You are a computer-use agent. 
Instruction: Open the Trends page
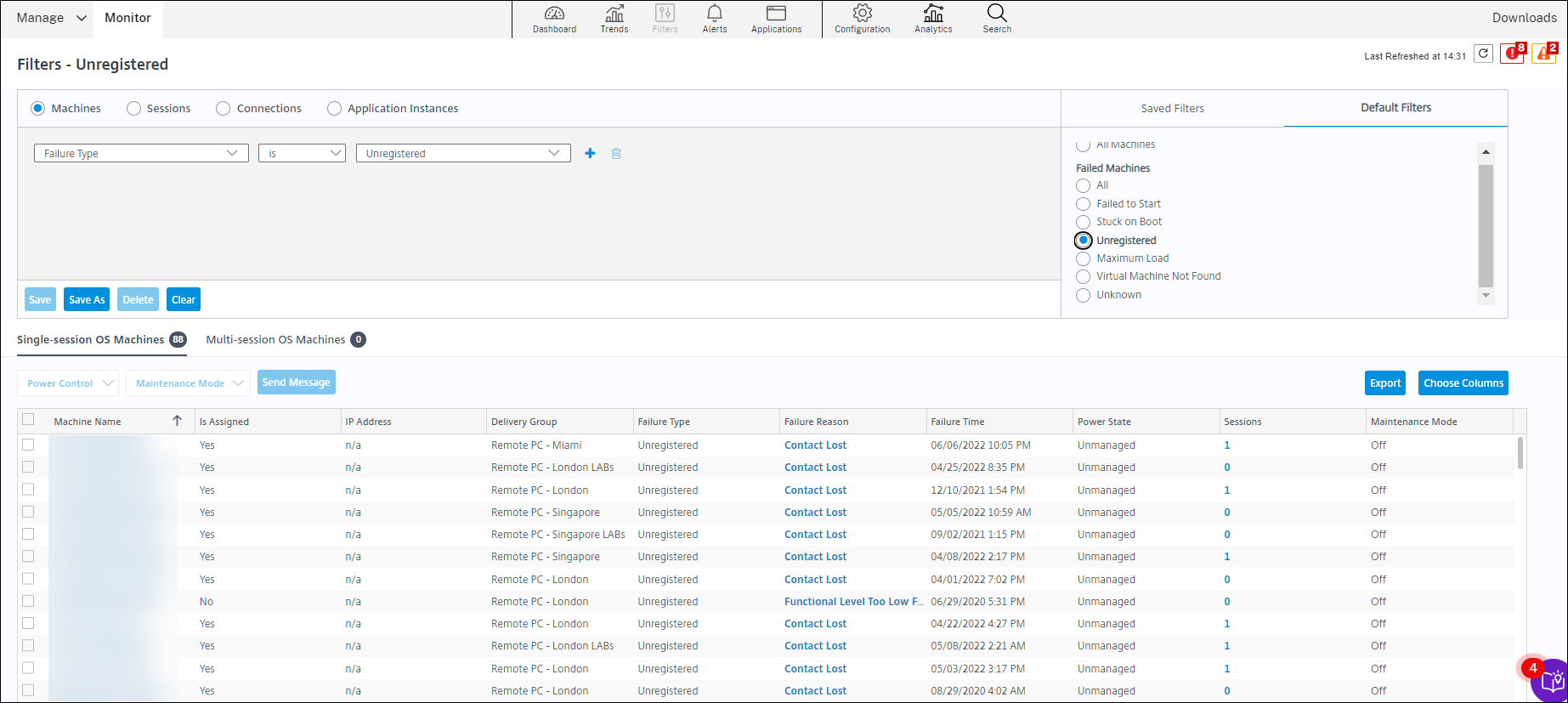(x=614, y=19)
